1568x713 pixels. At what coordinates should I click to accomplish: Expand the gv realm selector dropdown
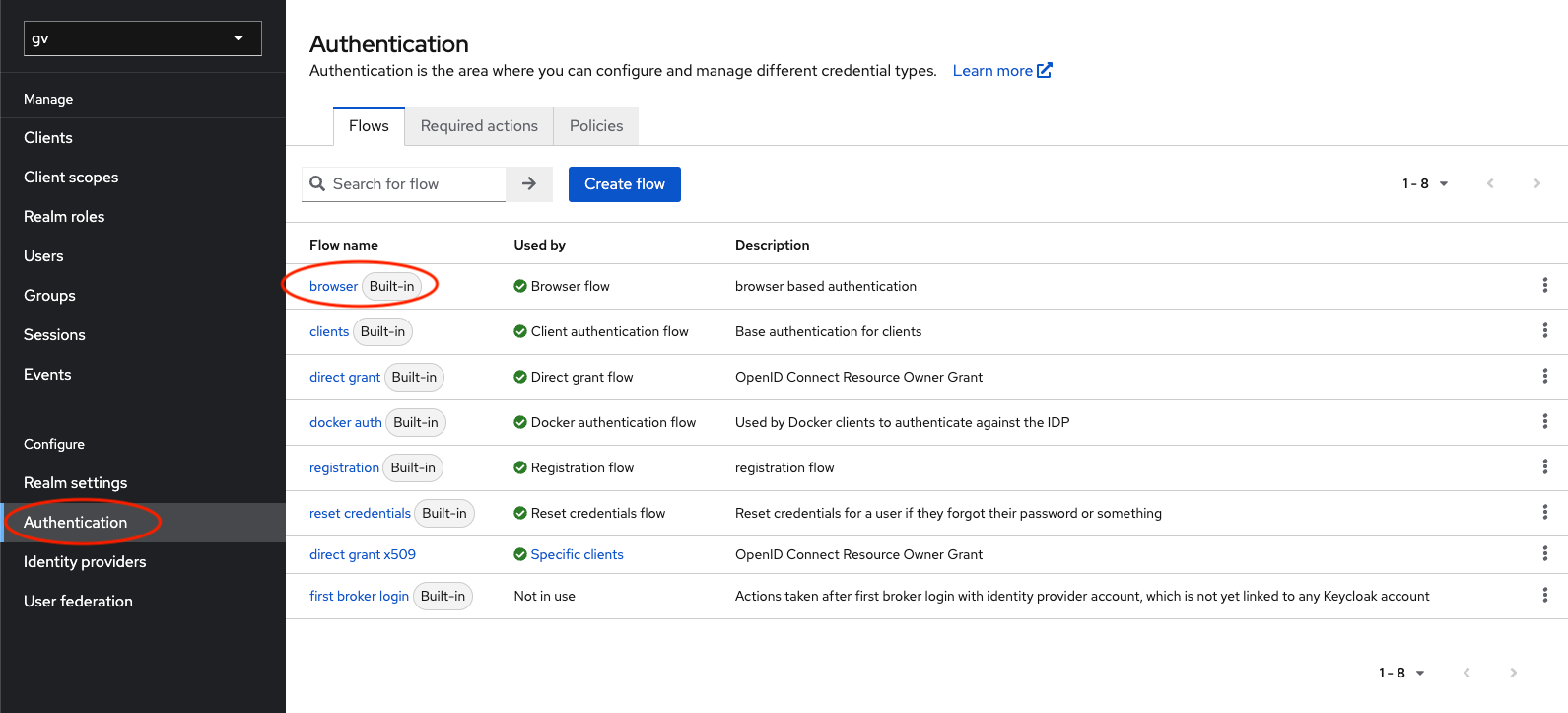point(143,38)
